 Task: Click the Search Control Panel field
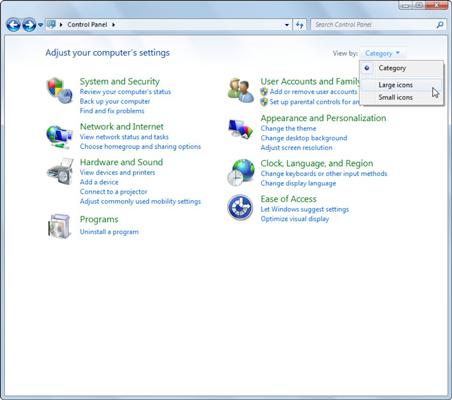[x=378, y=25]
